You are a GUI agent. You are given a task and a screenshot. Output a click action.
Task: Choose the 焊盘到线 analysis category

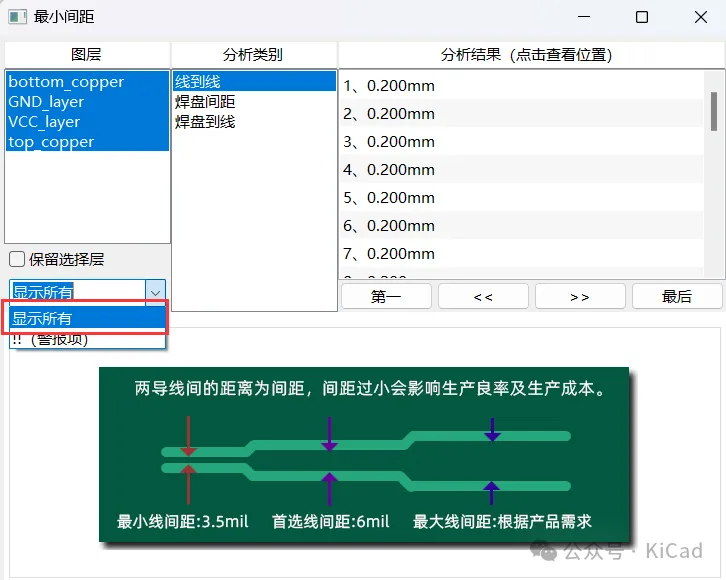pyautogui.click(x=254, y=121)
